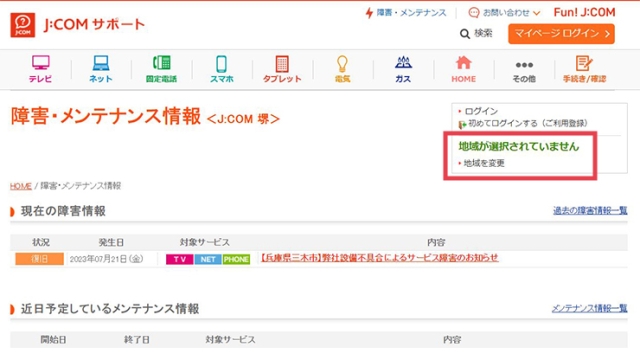Click the 地域を変更 link
The image size is (640, 360).
click(x=484, y=163)
